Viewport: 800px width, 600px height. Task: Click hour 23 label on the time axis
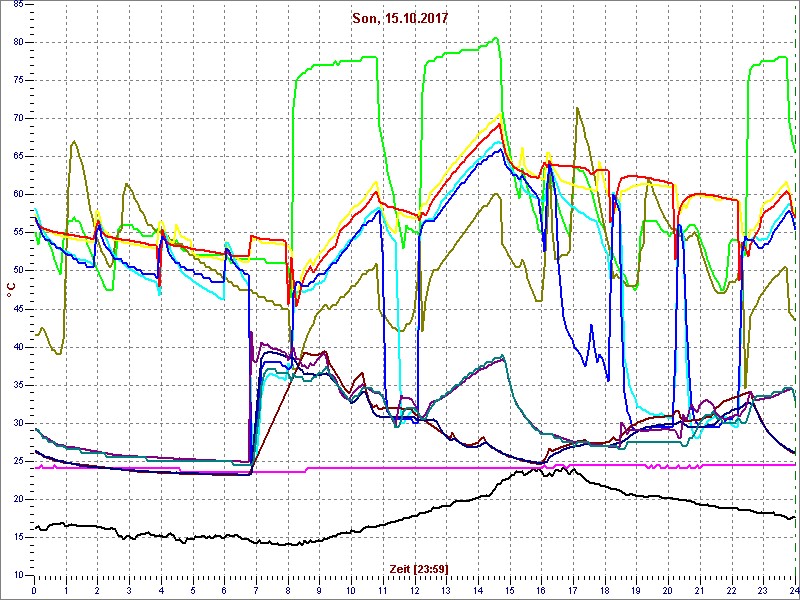click(763, 591)
